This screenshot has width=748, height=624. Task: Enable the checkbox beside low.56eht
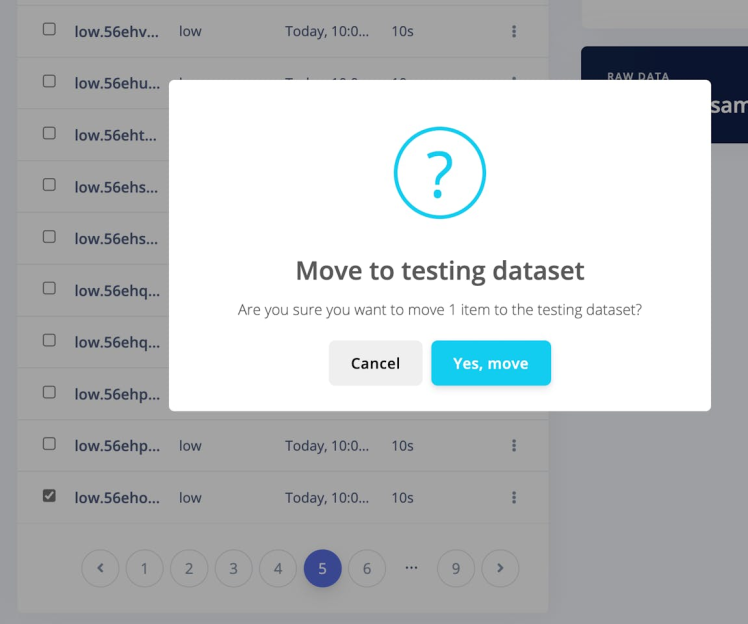[49, 134]
